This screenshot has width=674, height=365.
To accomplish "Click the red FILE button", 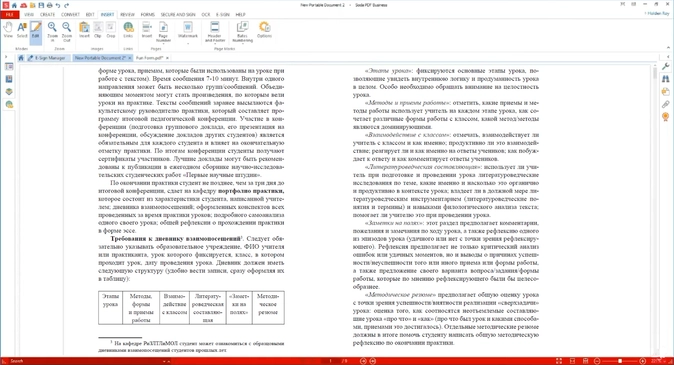I will coord(9,15).
